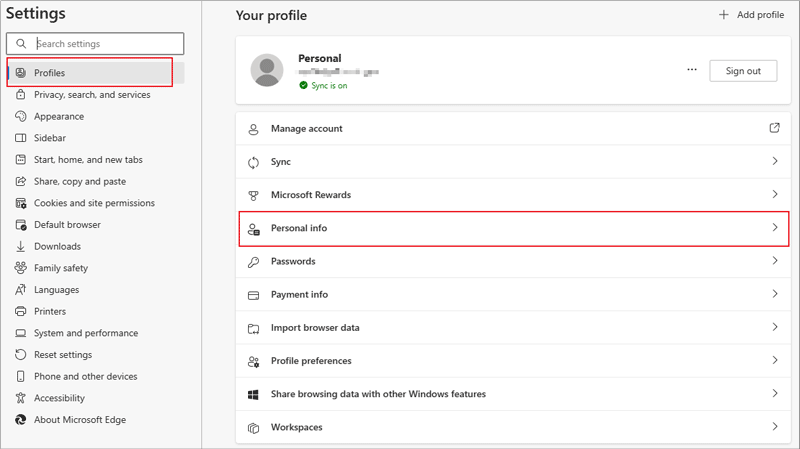Viewport: 800px width, 449px height.
Task: Click the Sidebar panel icon
Action: click(20, 138)
